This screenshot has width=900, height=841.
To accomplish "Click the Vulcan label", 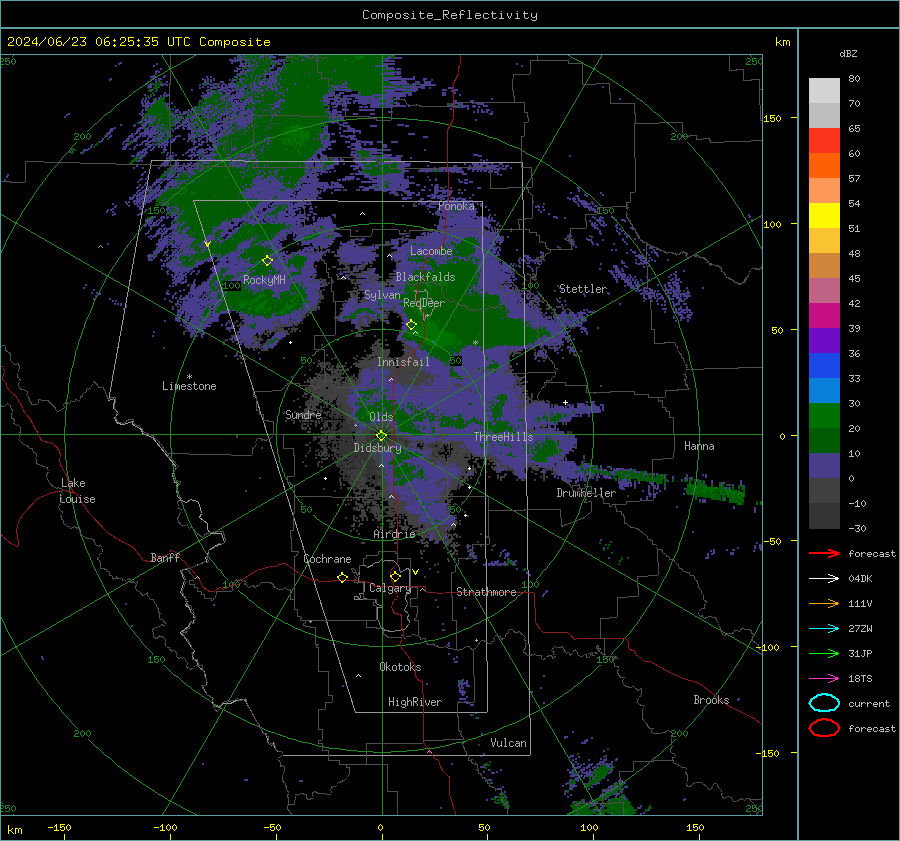I will coord(509,743).
